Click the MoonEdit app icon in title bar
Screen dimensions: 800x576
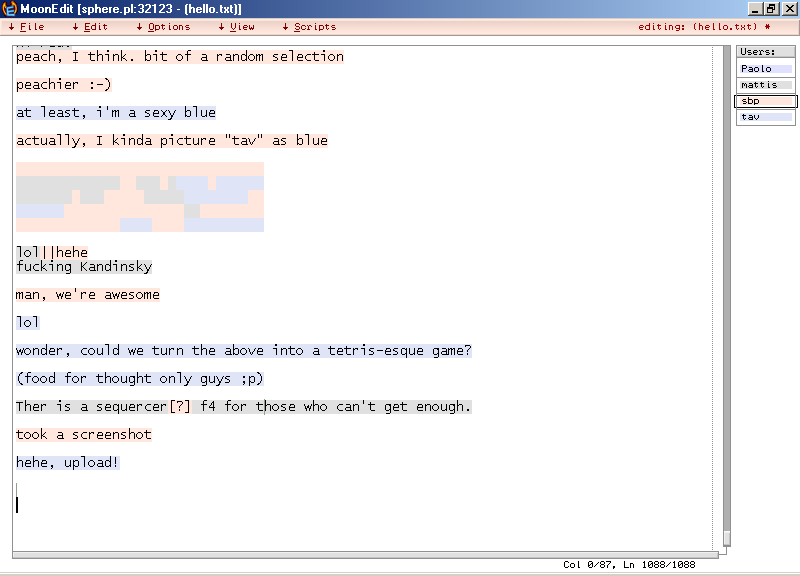(x=9, y=8)
